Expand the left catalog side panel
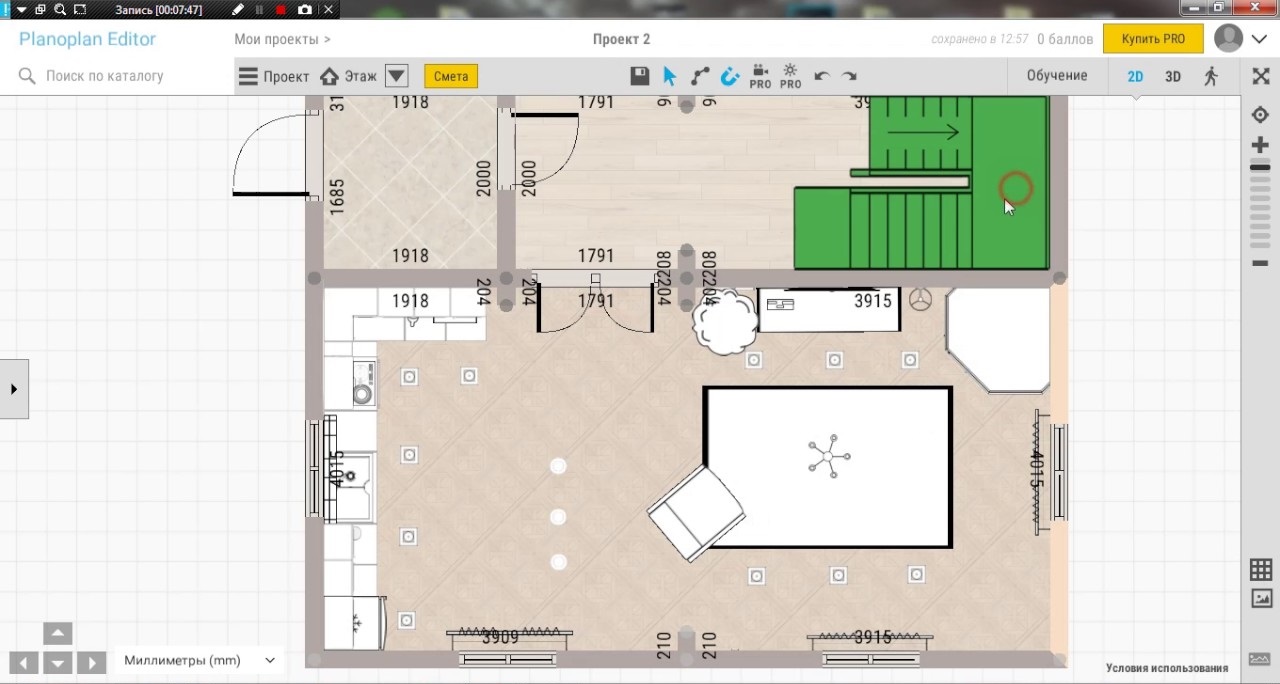This screenshot has height=684, width=1280. point(14,389)
